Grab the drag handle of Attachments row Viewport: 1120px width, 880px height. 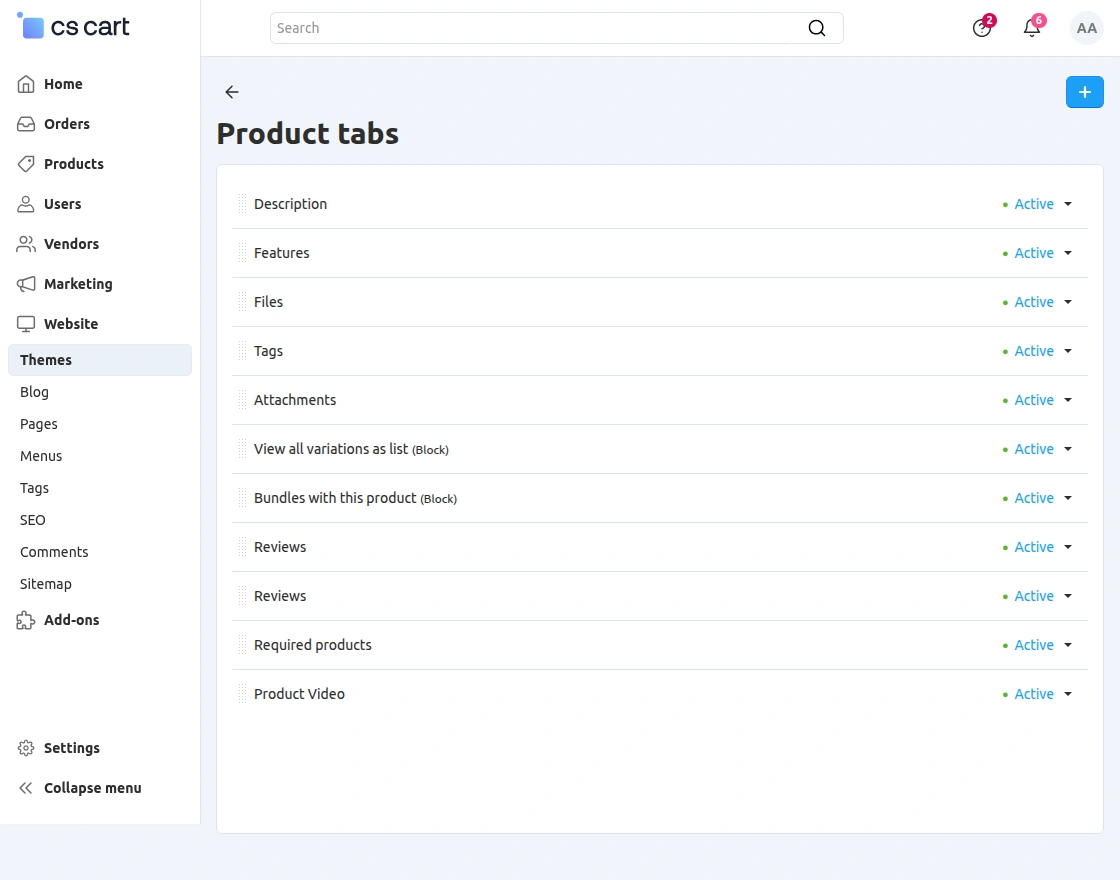point(242,400)
